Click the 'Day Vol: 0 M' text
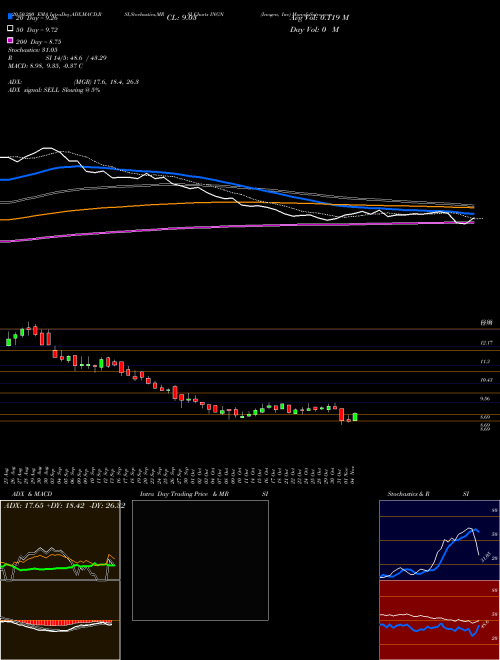The image size is (500, 660). 314,29
